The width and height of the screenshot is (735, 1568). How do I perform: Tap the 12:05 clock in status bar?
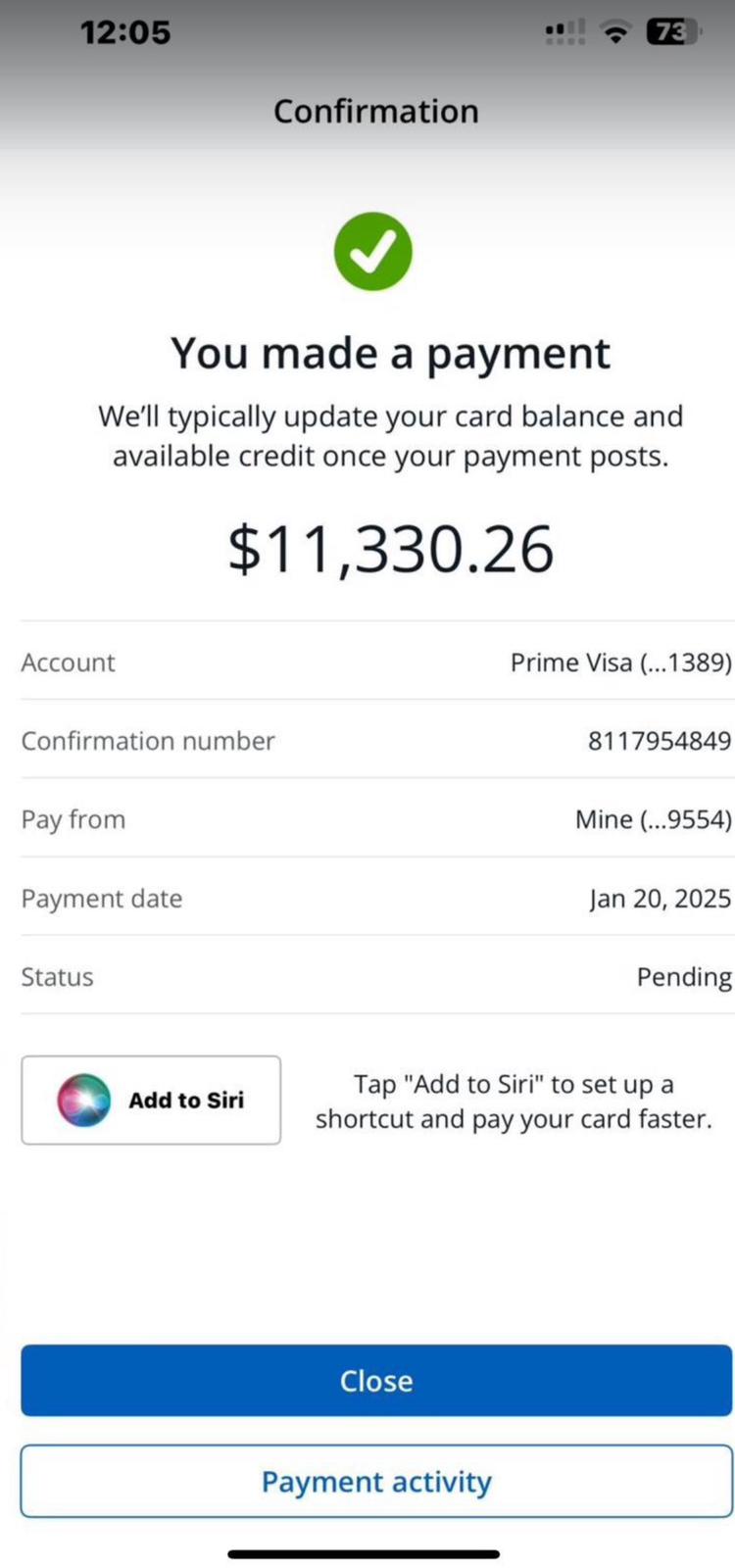125,32
